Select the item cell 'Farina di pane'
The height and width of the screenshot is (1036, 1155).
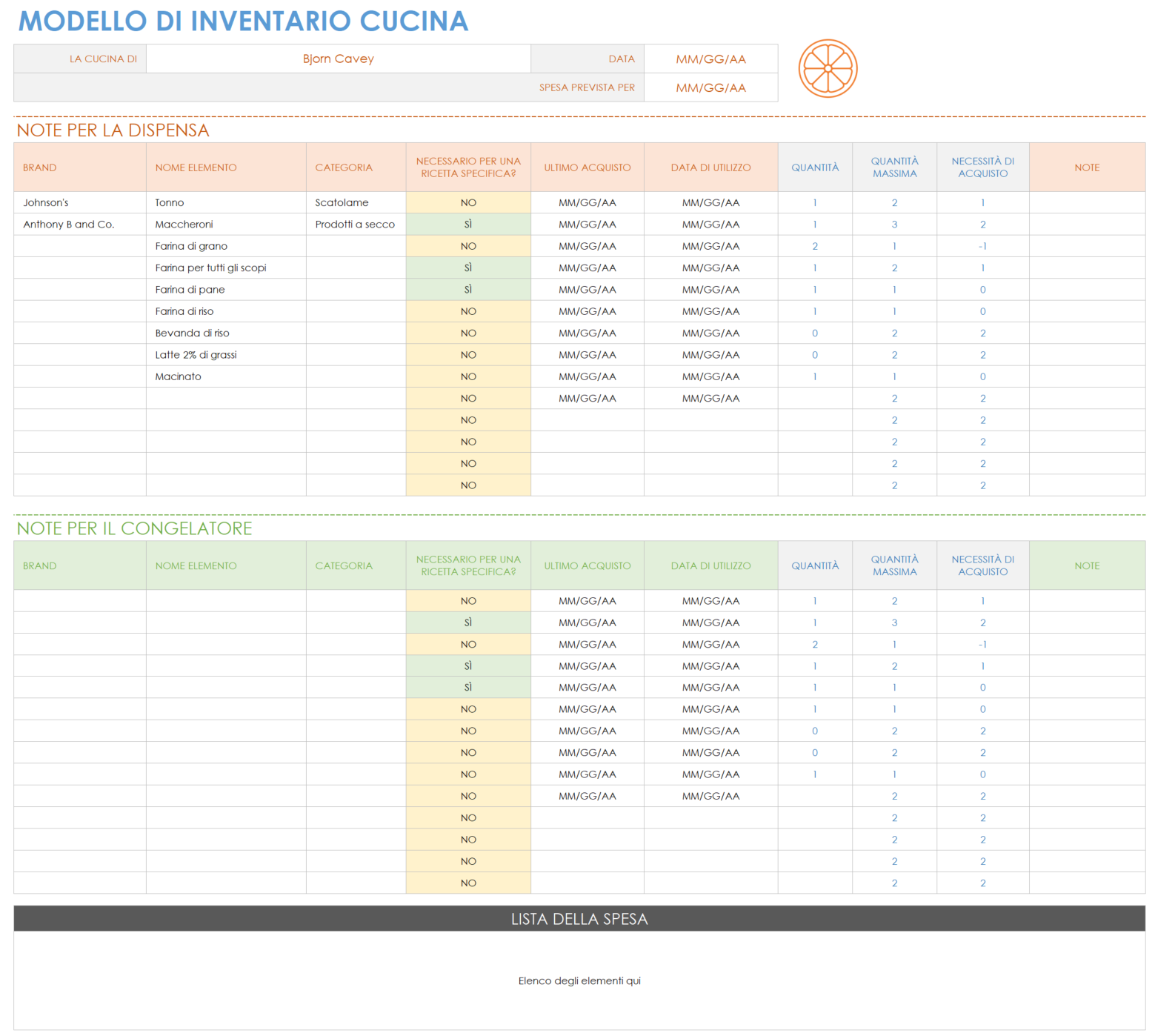[226, 290]
